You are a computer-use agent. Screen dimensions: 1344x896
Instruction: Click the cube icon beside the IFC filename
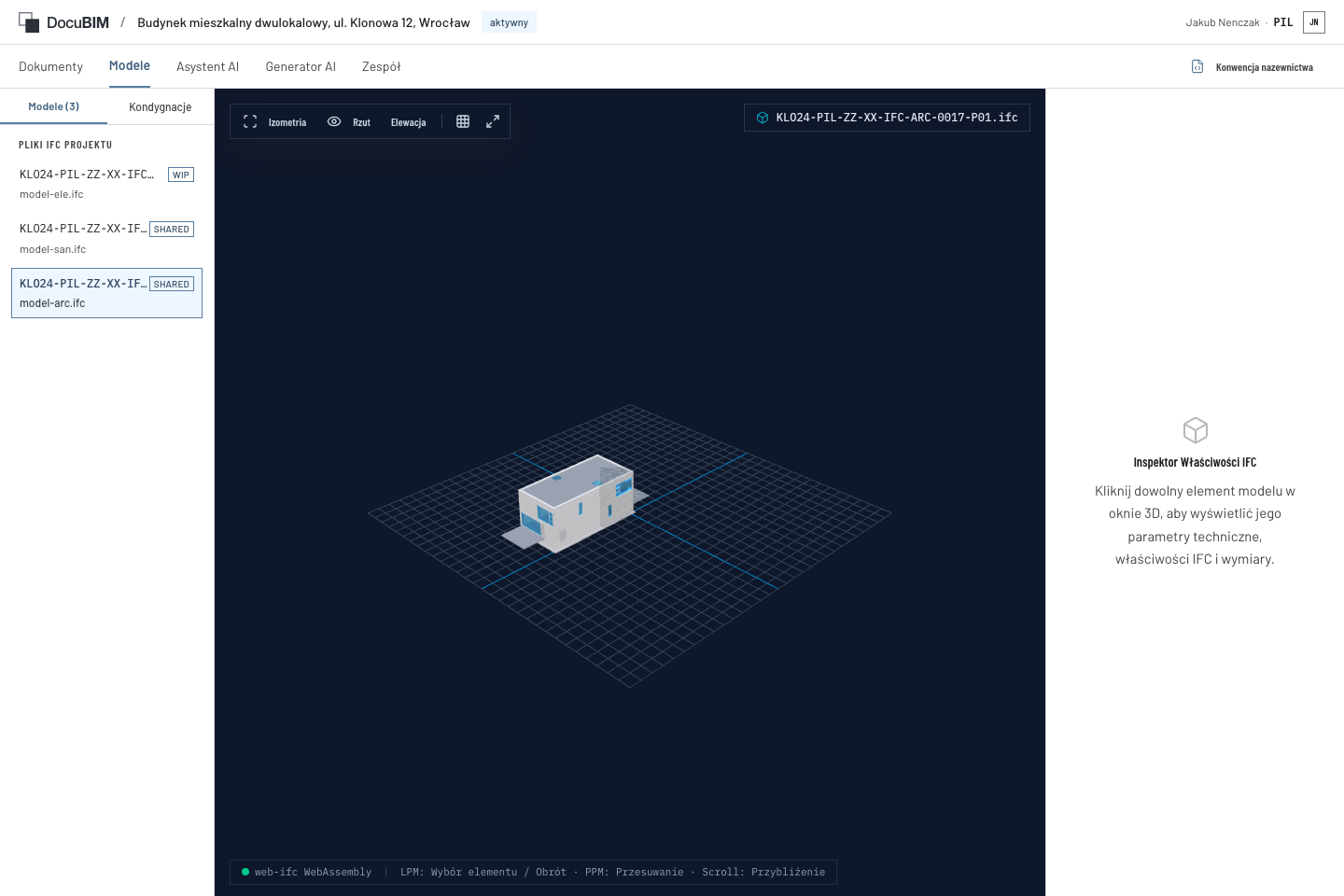click(x=763, y=118)
